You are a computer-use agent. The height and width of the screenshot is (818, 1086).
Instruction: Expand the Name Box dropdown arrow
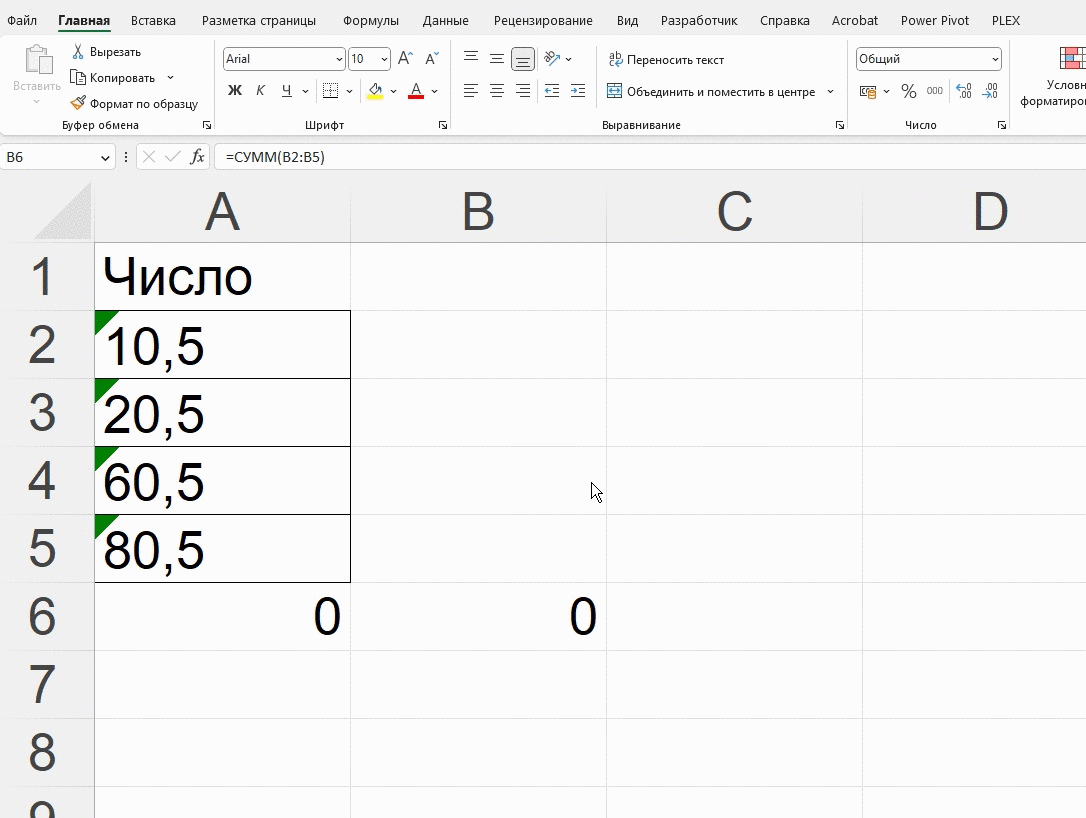[105, 158]
